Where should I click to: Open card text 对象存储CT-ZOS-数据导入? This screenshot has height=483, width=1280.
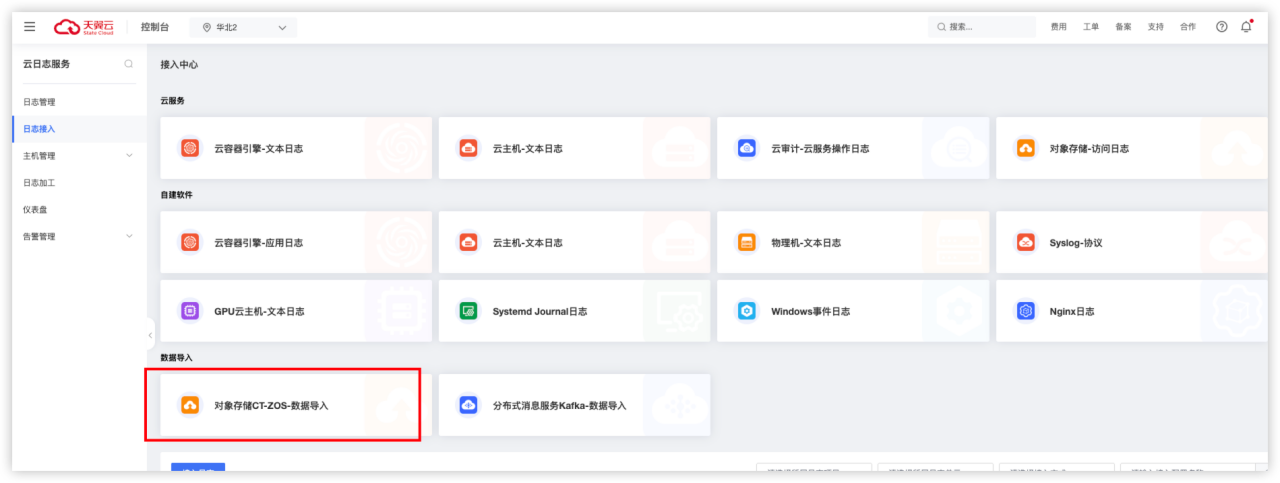271,406
